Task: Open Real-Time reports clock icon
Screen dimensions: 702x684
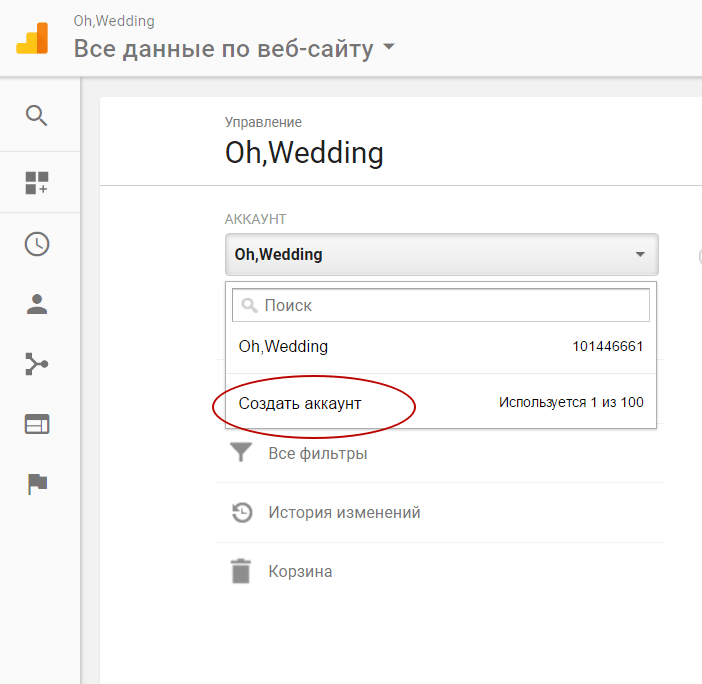Action: click(x=37, y=244)
